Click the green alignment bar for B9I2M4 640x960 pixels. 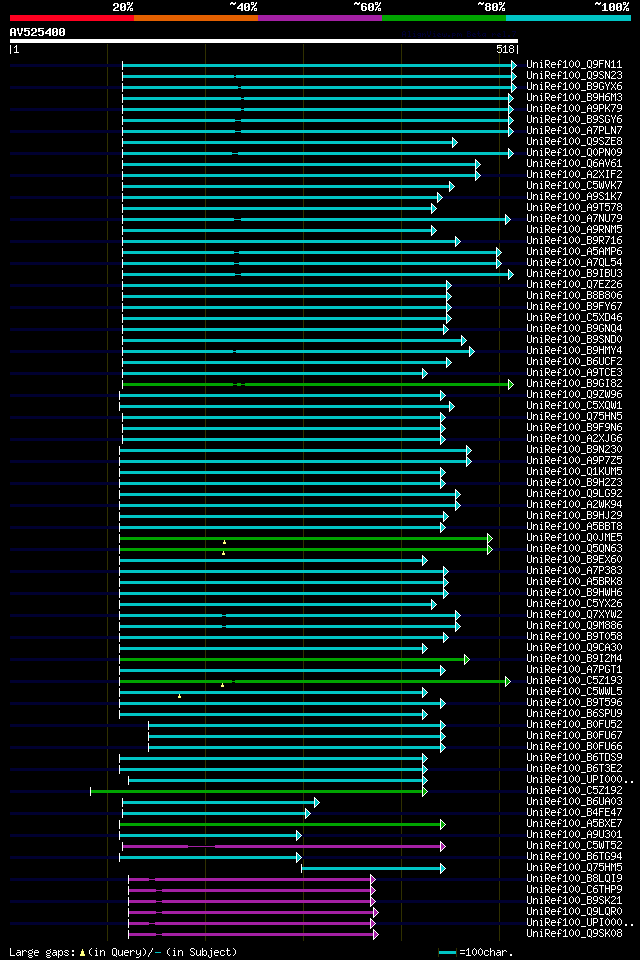294,660
